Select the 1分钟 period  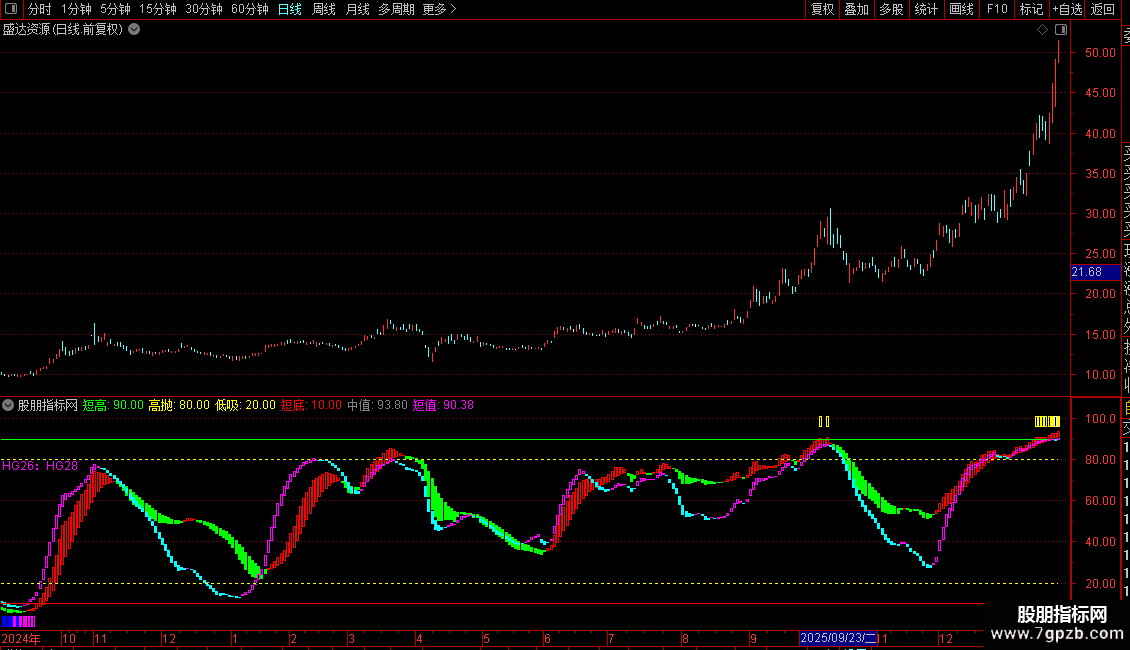[76, 9]
